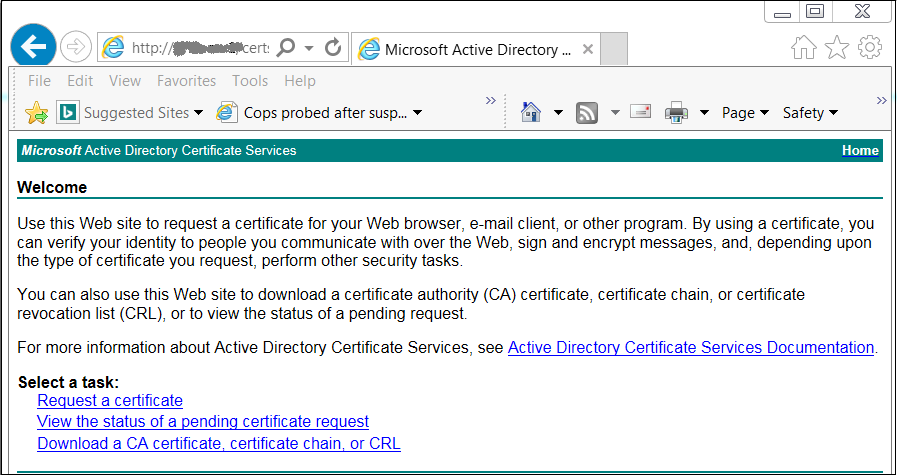Click the Bing Suggested Sites icon

[67, 113]
